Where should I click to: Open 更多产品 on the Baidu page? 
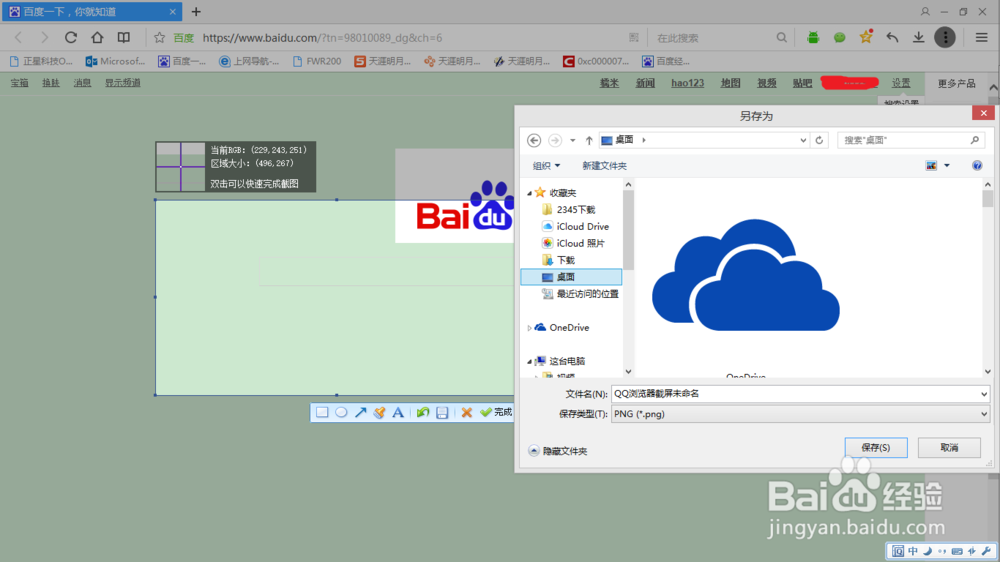pos(956,84)
